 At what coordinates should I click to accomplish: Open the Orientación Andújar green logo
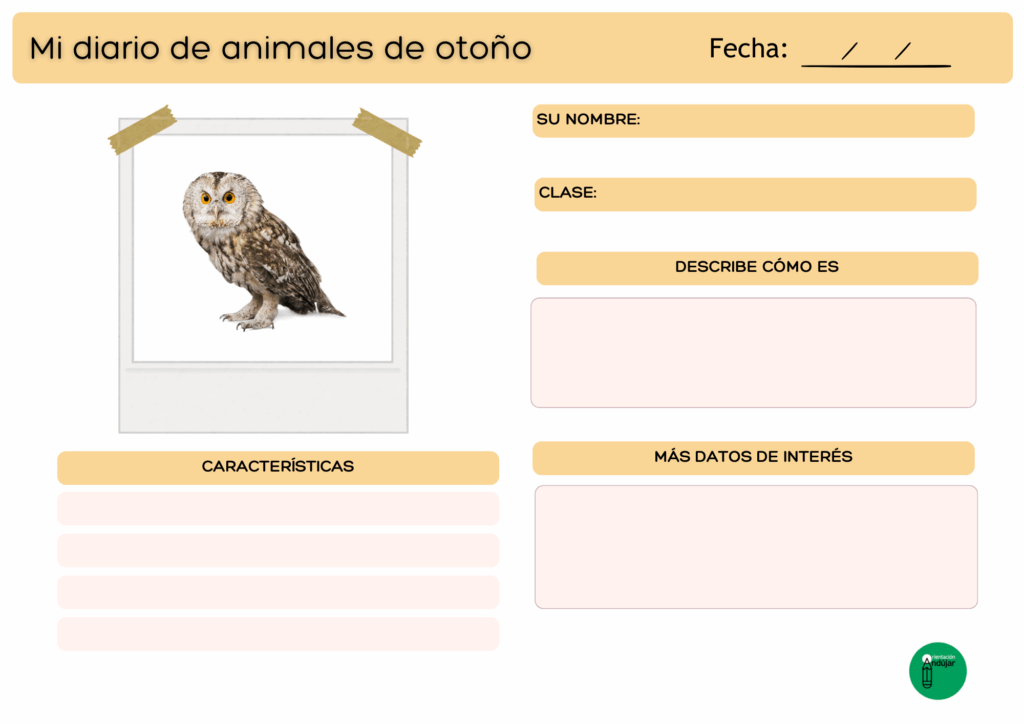pos(937,670)
